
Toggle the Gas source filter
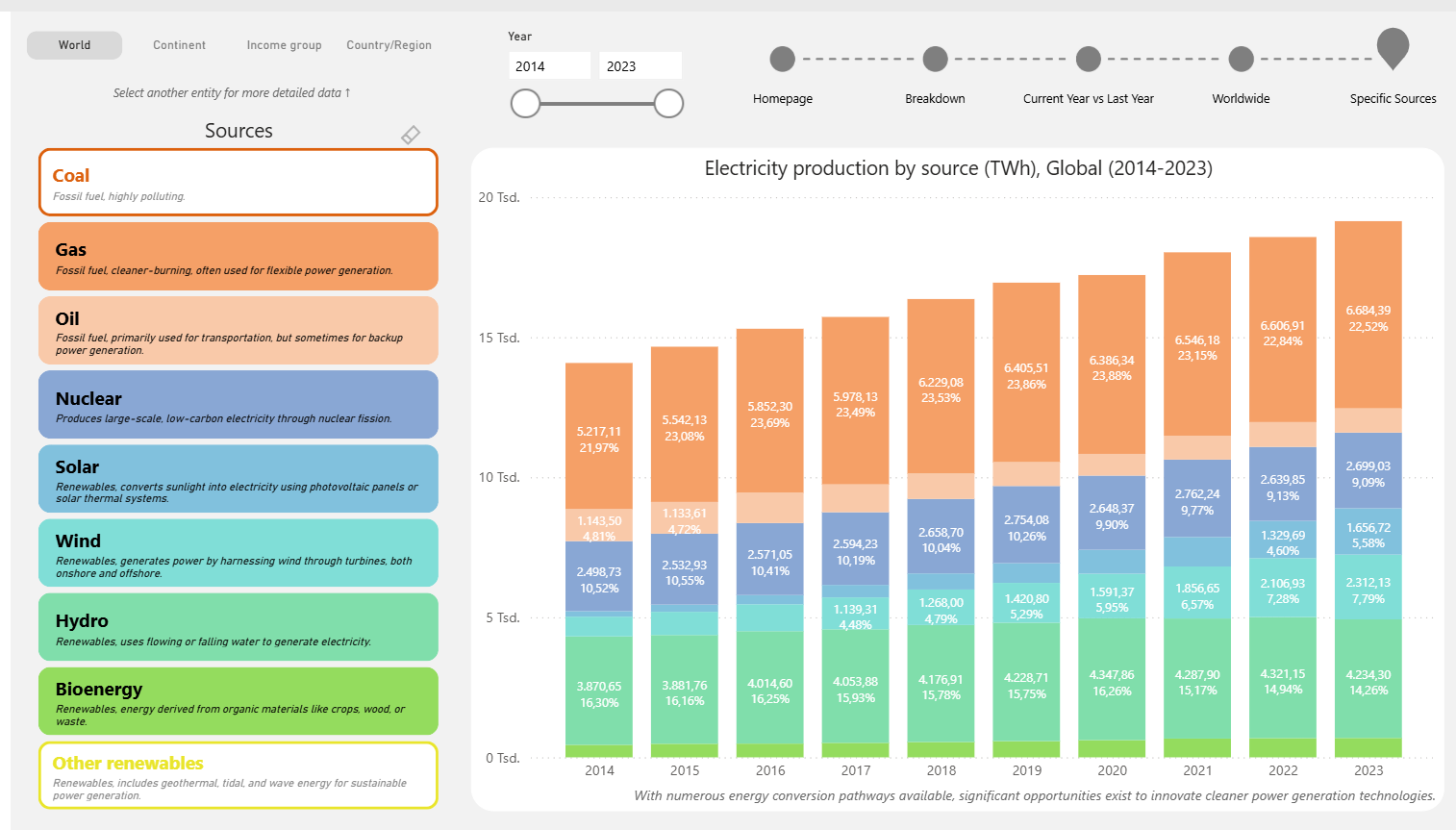tap(238, 257)
